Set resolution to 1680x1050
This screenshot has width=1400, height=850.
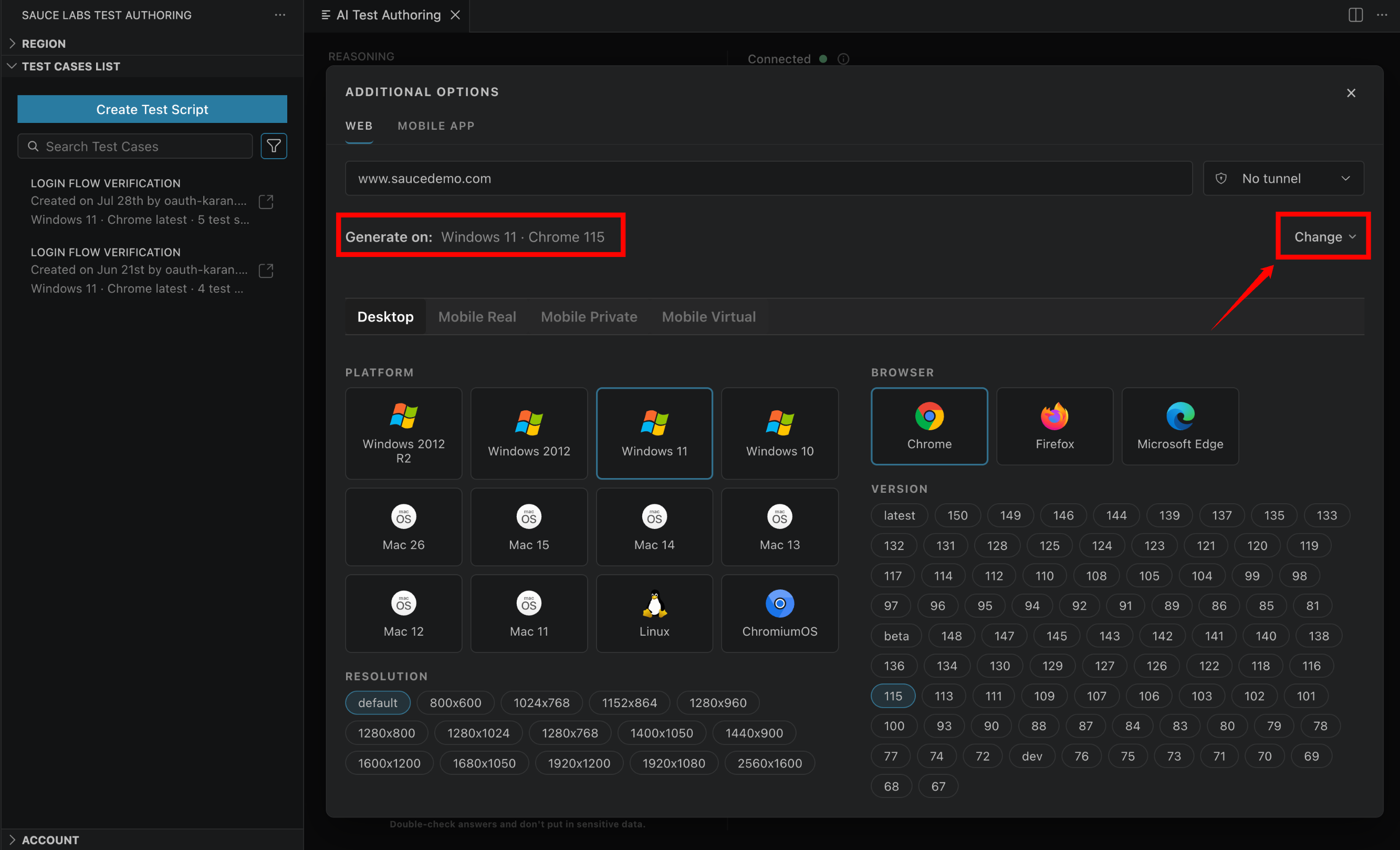(x=484, y=762)
